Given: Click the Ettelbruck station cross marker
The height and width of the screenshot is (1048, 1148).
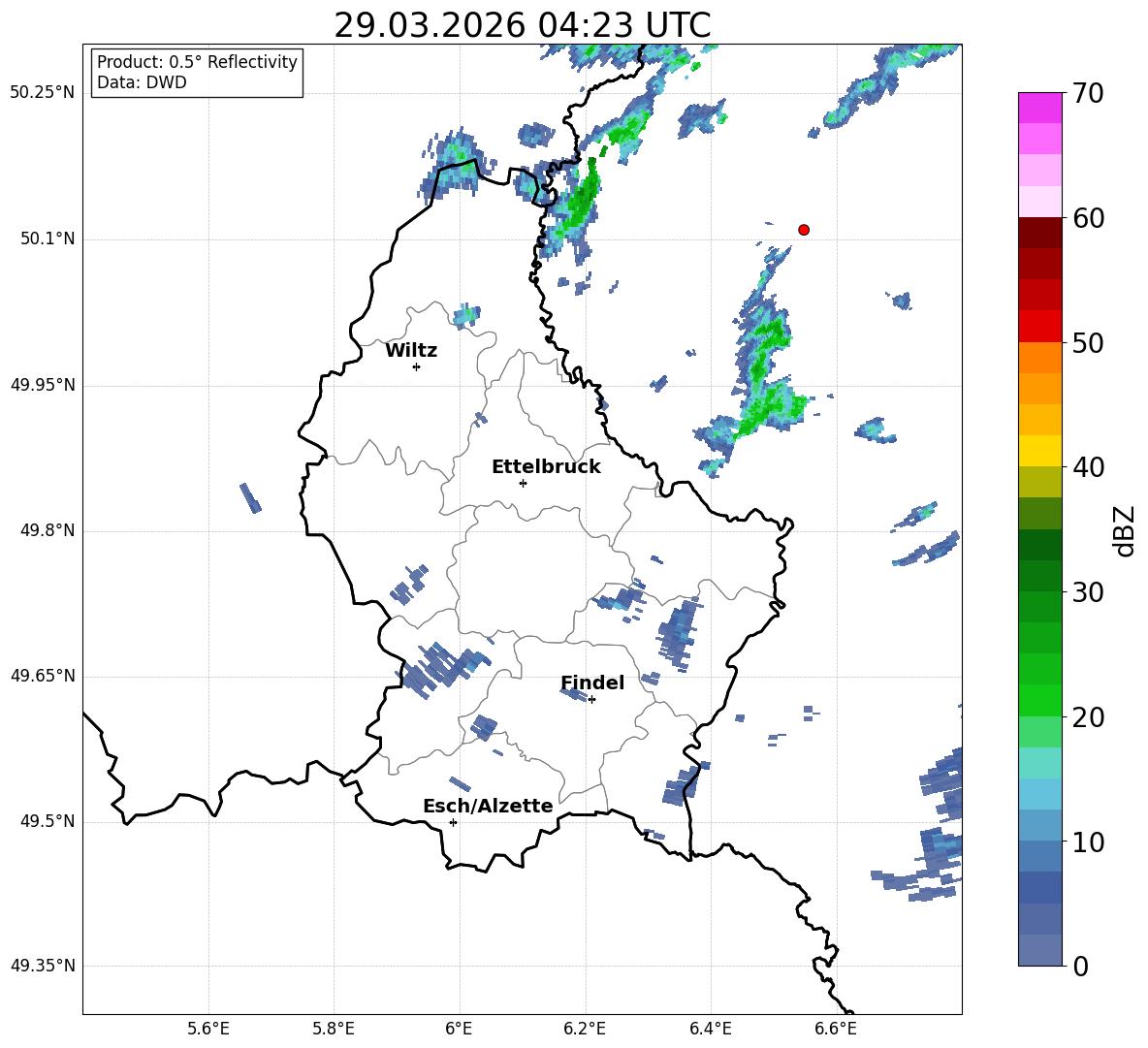Looking at the screenshot, I should (523, 483).
